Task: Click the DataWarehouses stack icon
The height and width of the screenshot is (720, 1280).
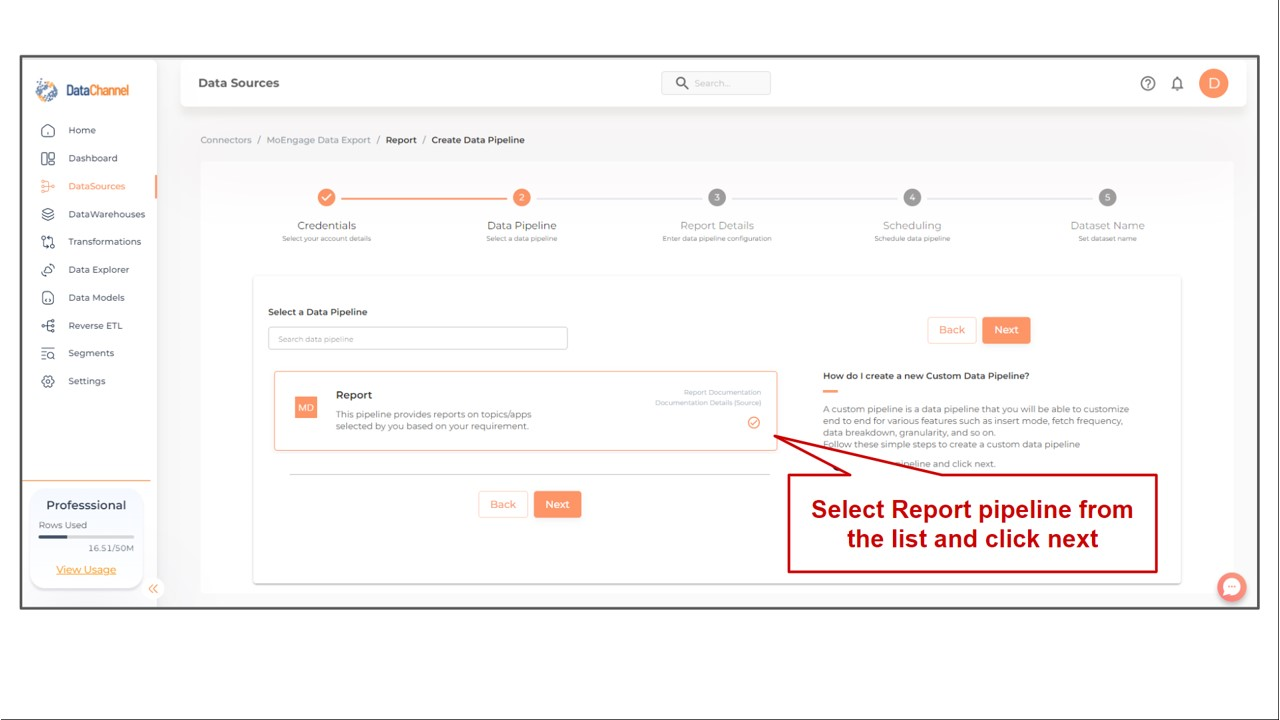Action: pos(48,214)
